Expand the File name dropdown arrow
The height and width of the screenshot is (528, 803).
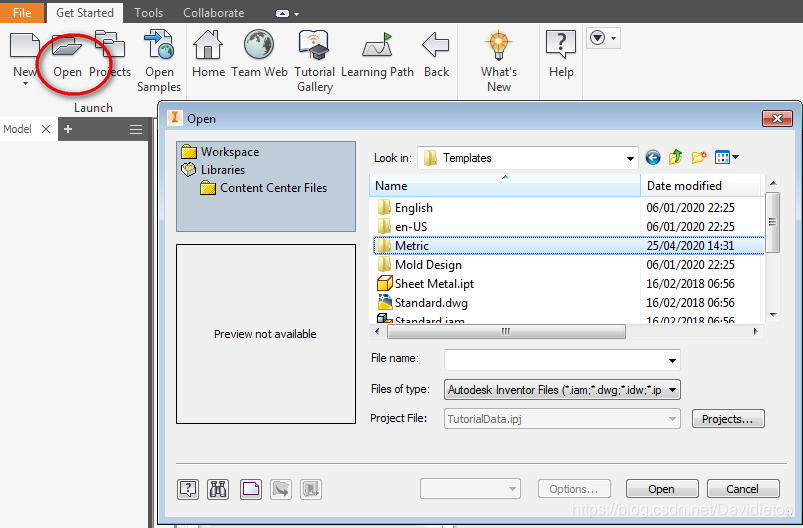point(672,361)
